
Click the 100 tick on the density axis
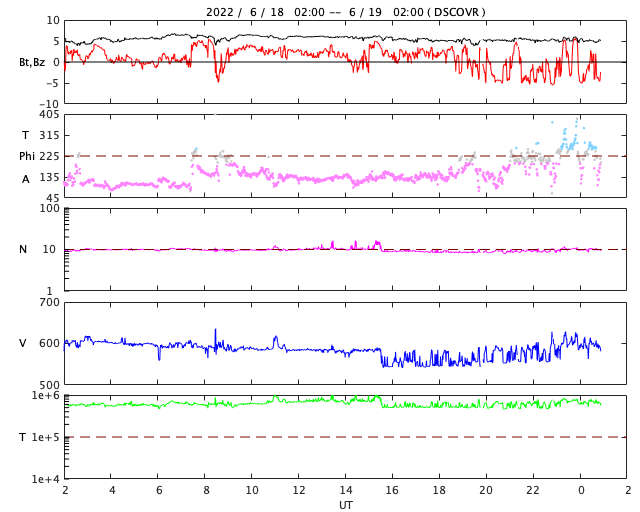coord(50,208)
